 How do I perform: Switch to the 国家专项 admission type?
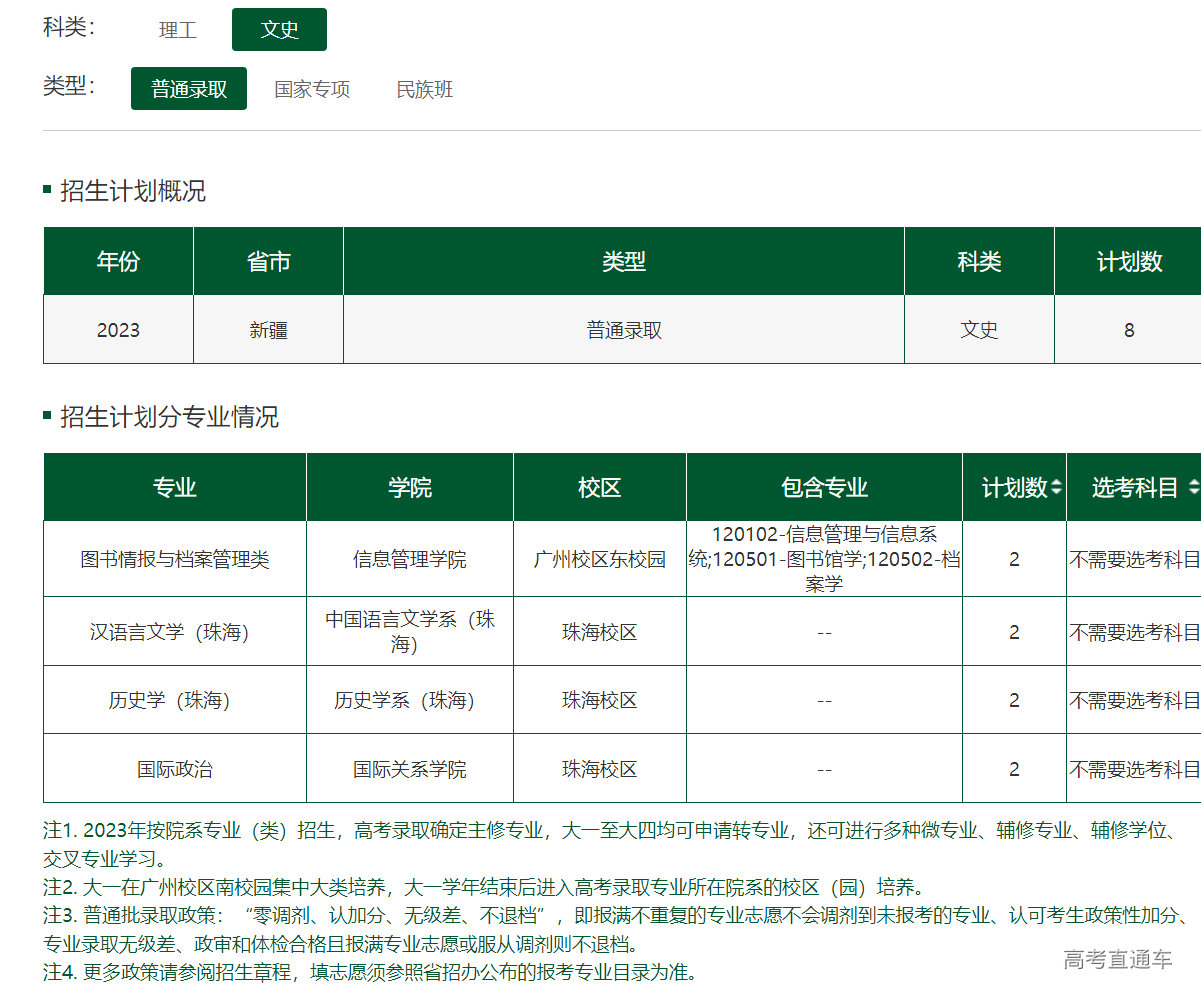pos(312,90)
